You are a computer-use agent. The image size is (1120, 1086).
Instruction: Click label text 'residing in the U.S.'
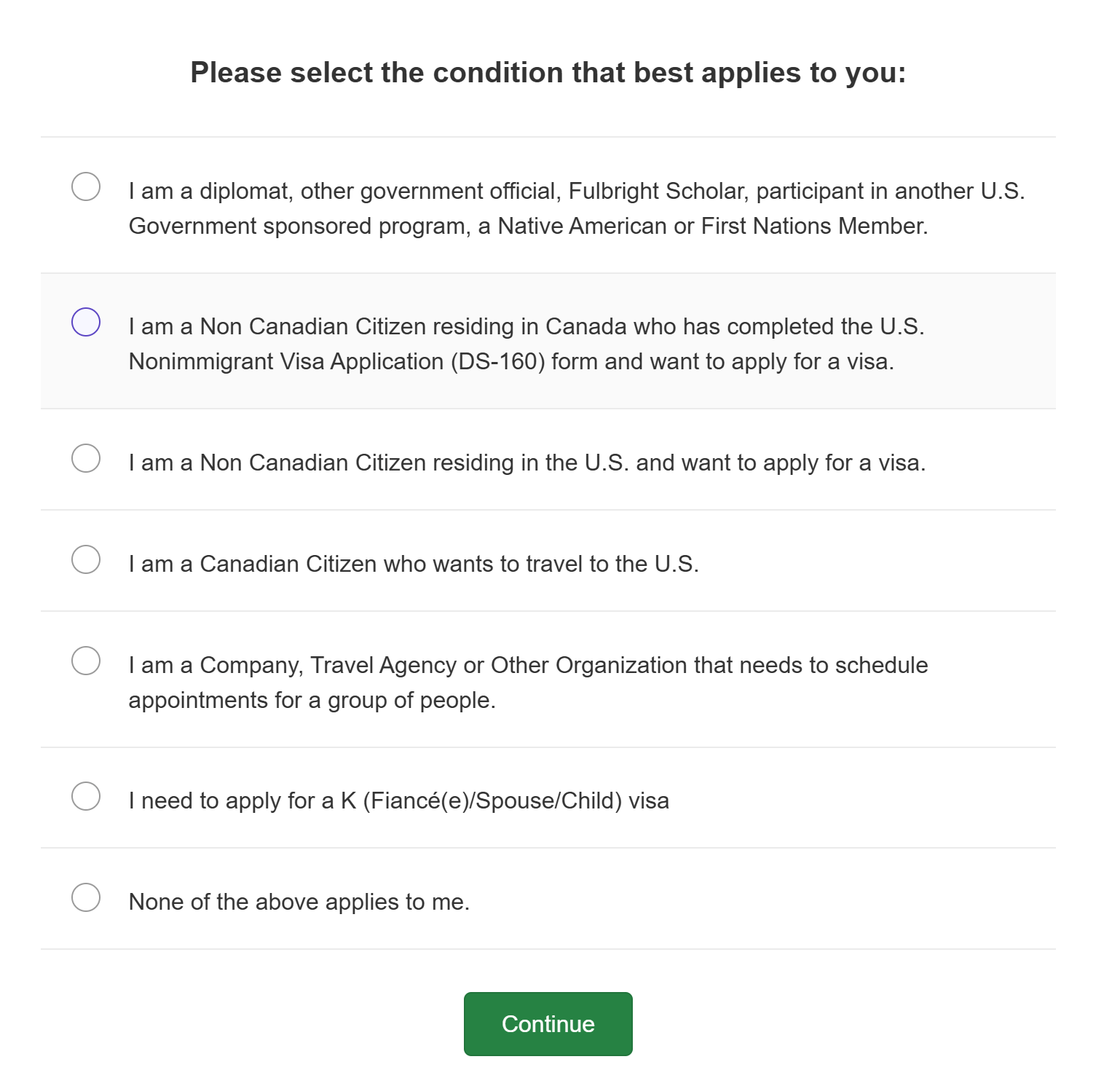527,463
